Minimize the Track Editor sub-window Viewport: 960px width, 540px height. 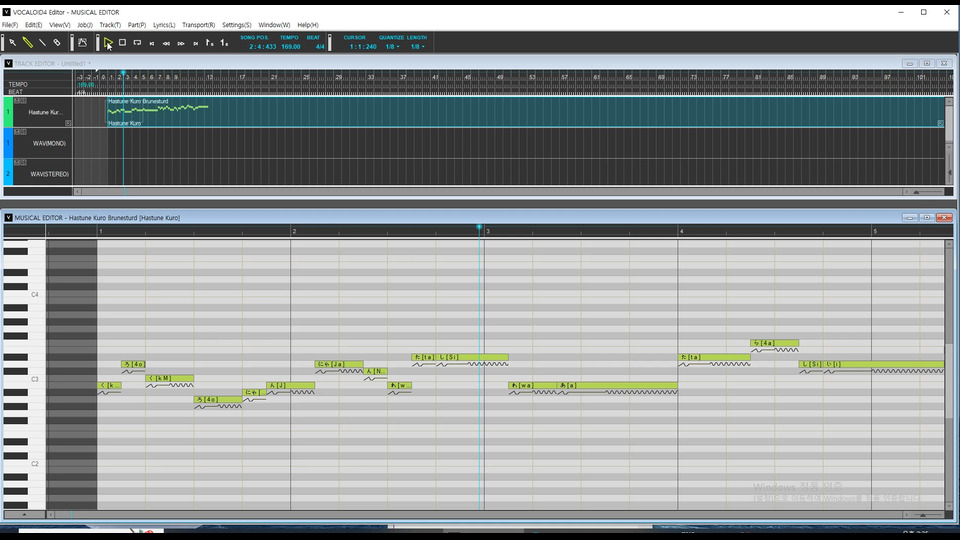coord(910,64)
